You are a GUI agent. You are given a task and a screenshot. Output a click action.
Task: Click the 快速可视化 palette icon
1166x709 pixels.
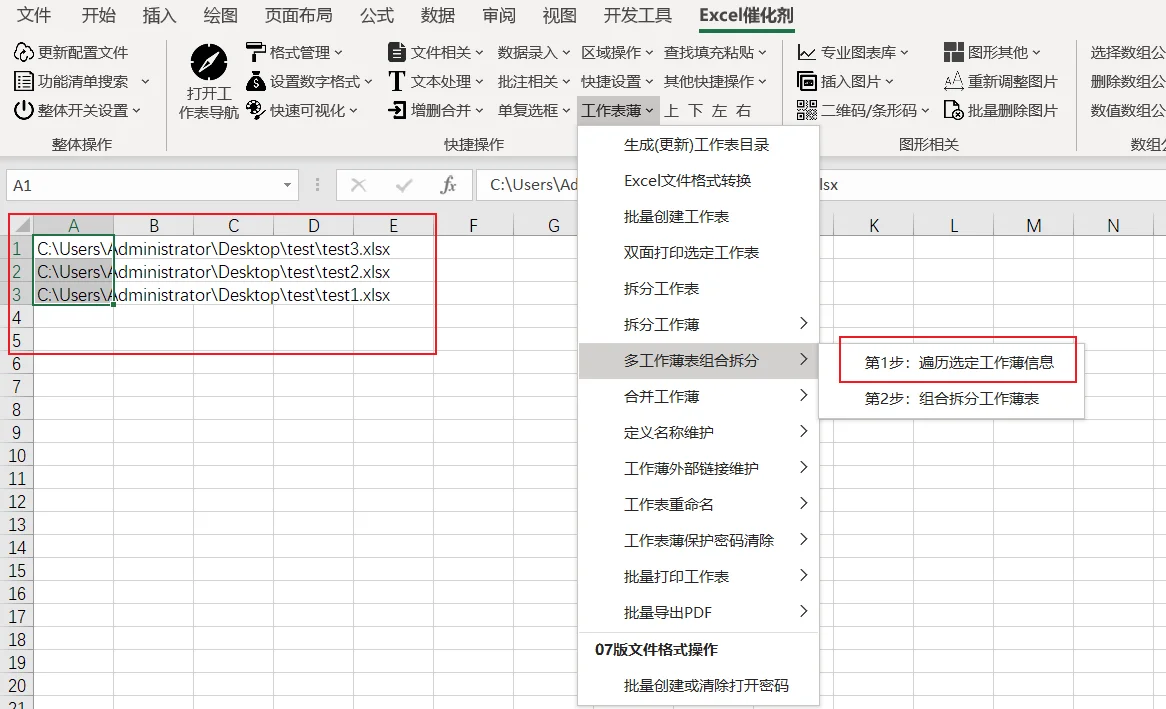[256, 110]
